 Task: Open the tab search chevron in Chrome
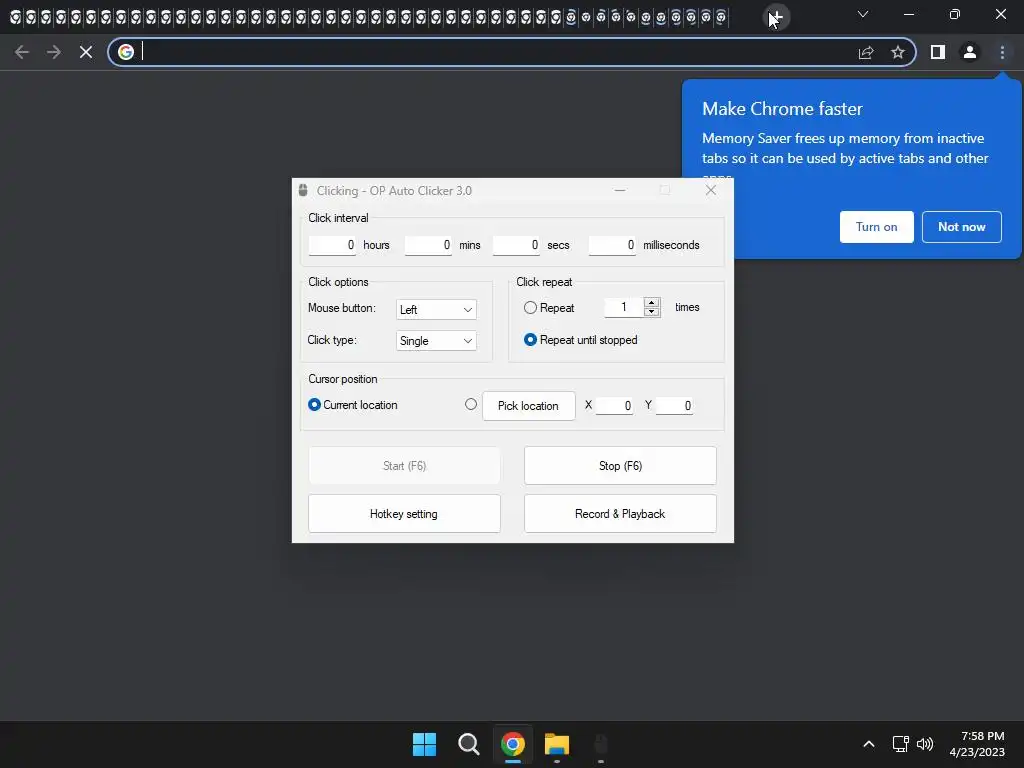tap(863, 14)
